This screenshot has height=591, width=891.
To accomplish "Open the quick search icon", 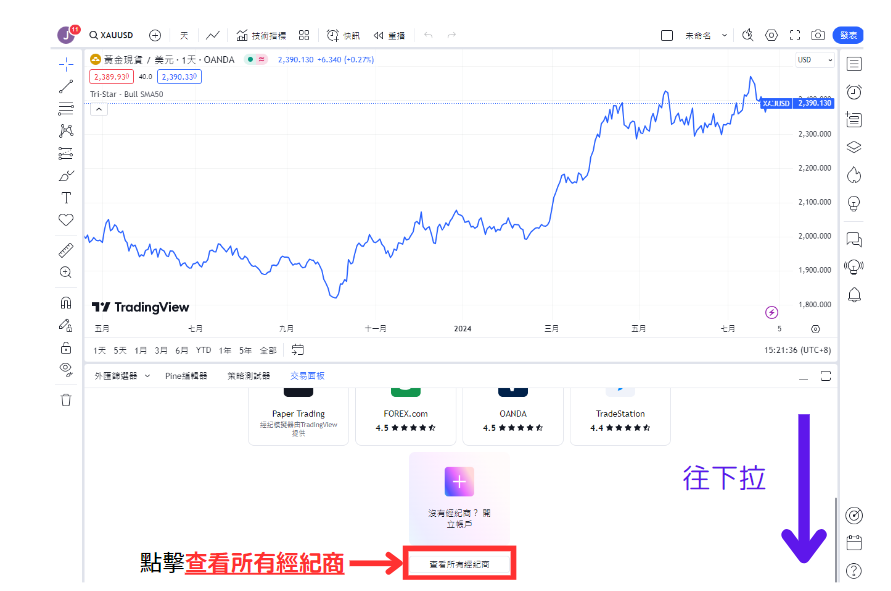I will click(747, 35).
